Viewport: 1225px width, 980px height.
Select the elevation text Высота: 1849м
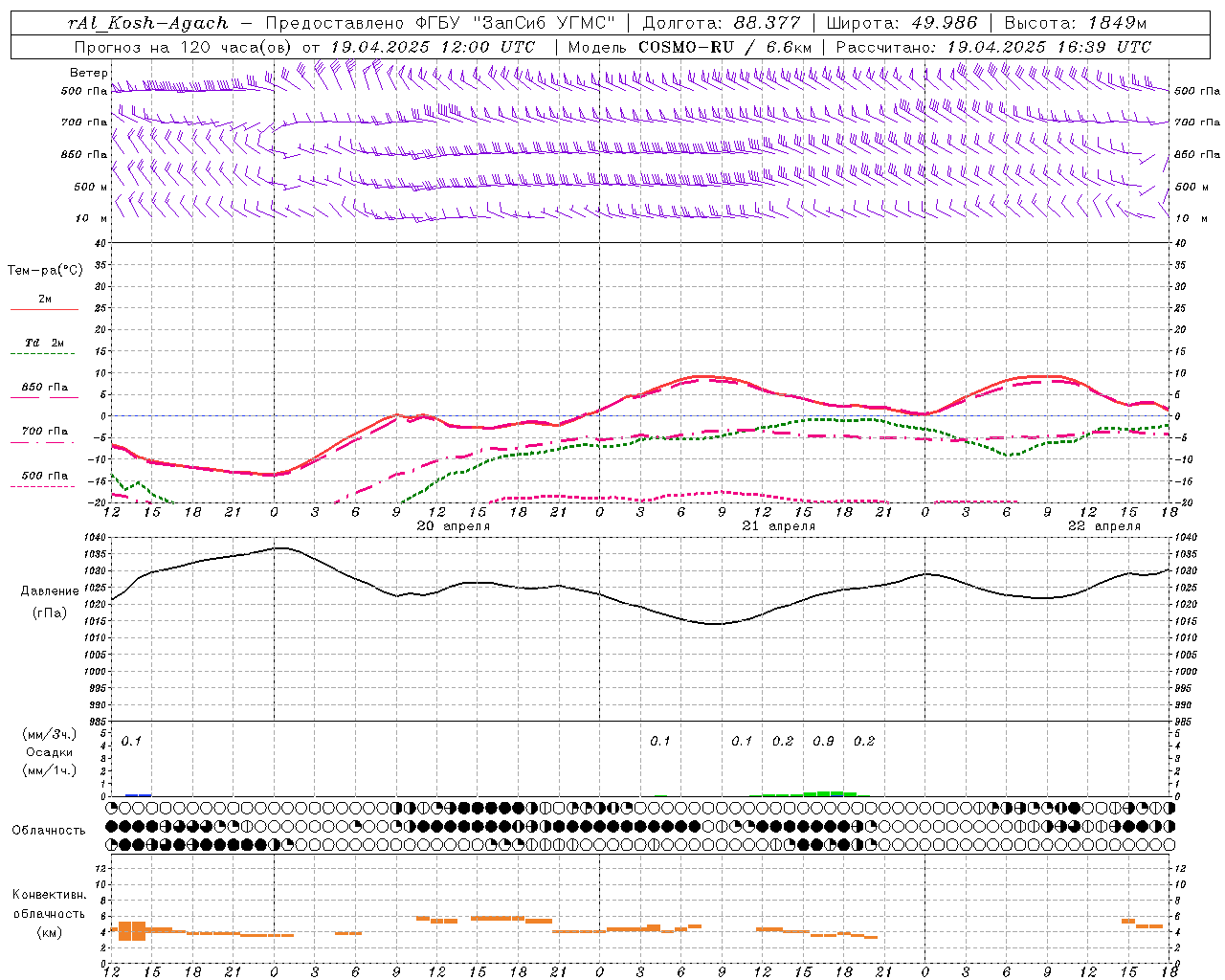(1075, 23)
